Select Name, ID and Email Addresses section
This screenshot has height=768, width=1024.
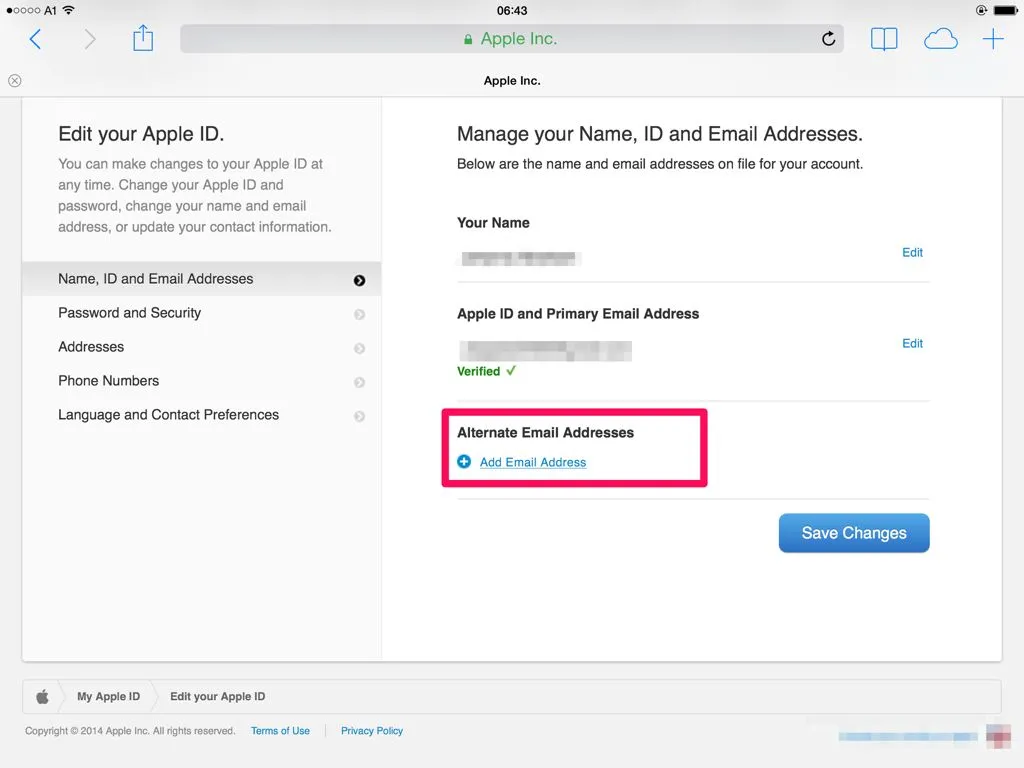(156, 279)
